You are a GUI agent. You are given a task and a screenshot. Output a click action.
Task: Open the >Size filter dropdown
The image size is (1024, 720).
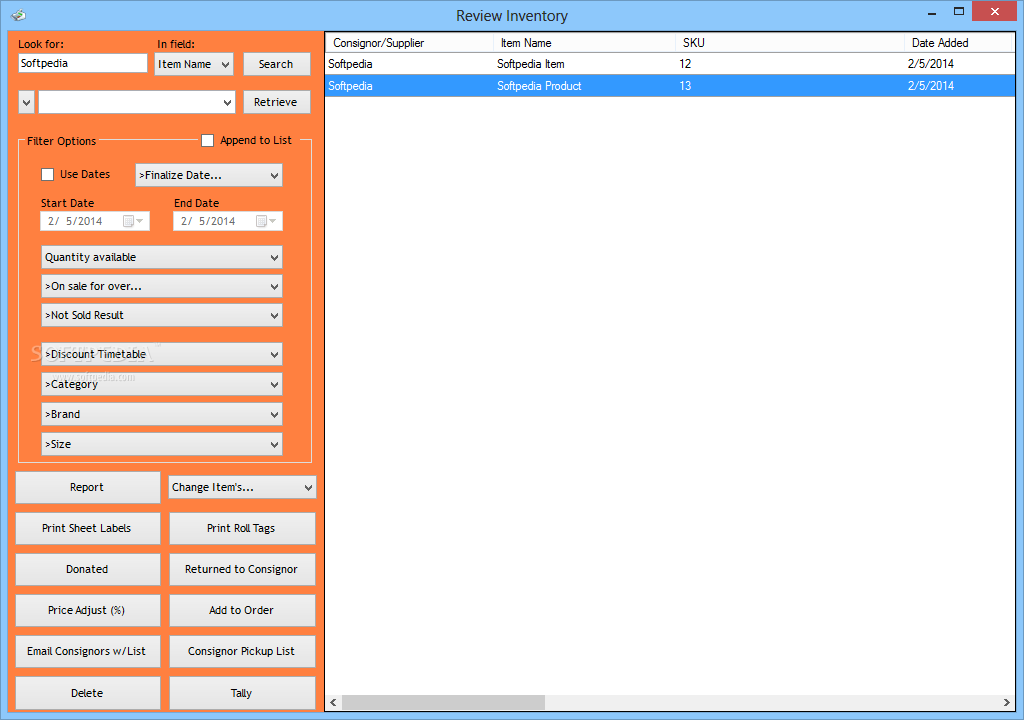coord(162,444)
